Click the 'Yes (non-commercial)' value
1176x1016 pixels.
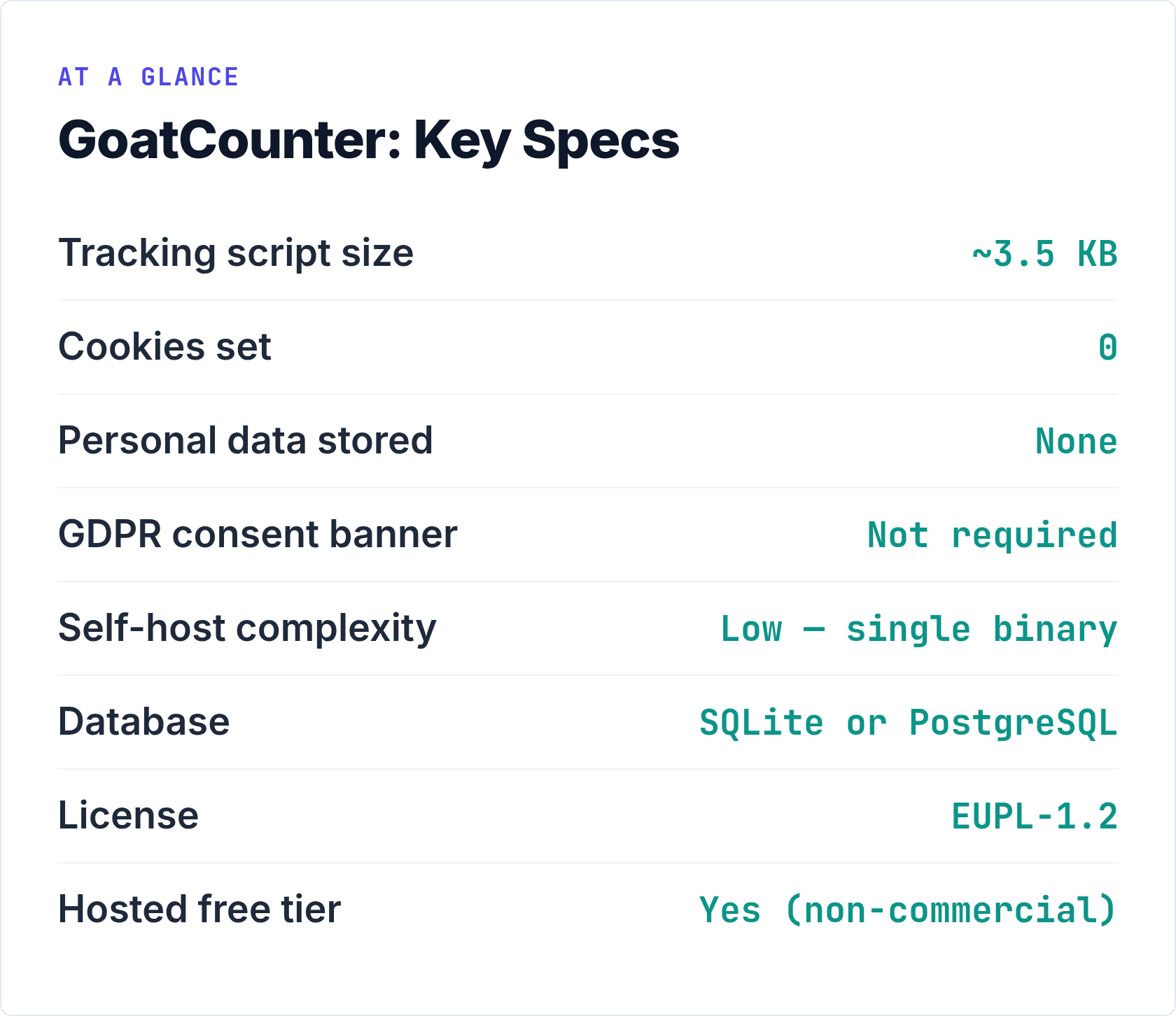908,910
